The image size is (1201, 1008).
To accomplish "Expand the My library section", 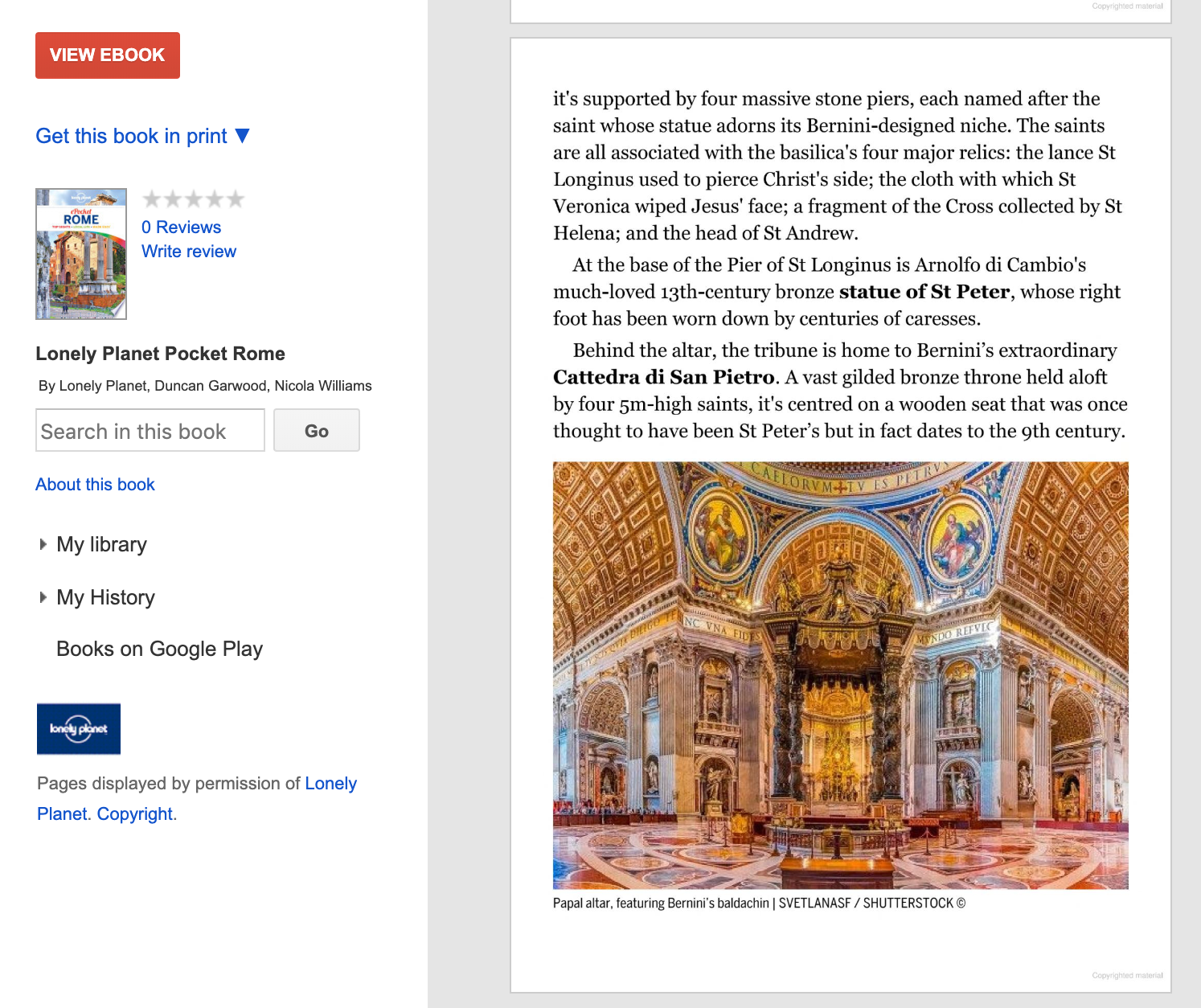I will [101, 544].
